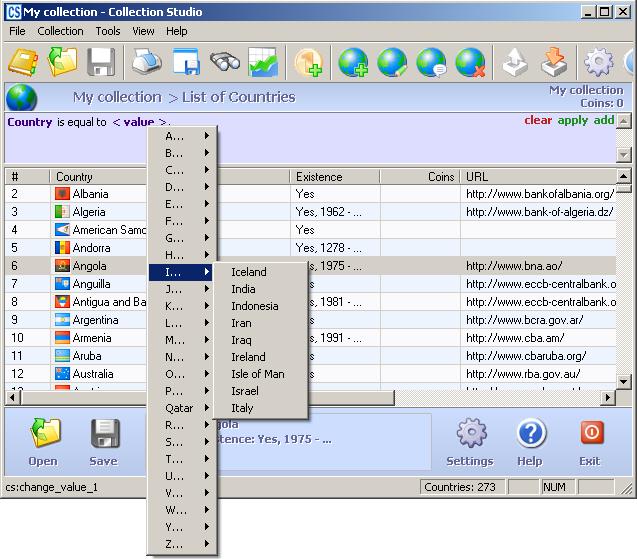
Task: Click the add filter link
Action: coord(604,120)
